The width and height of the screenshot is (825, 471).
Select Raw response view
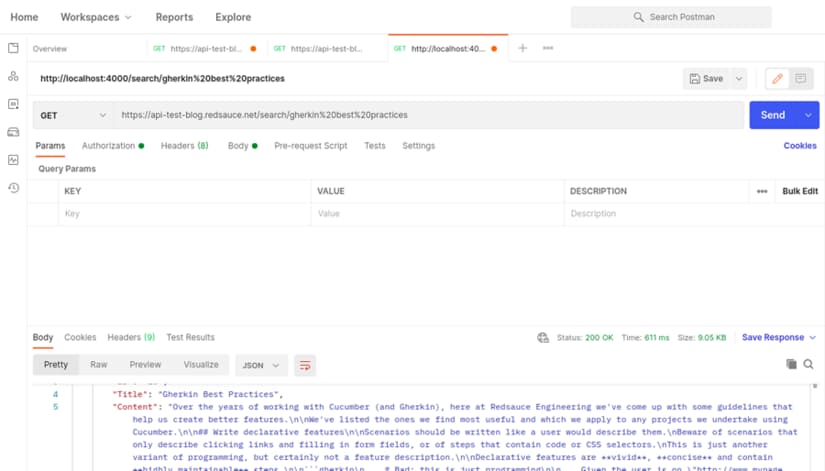click(98, 365)
